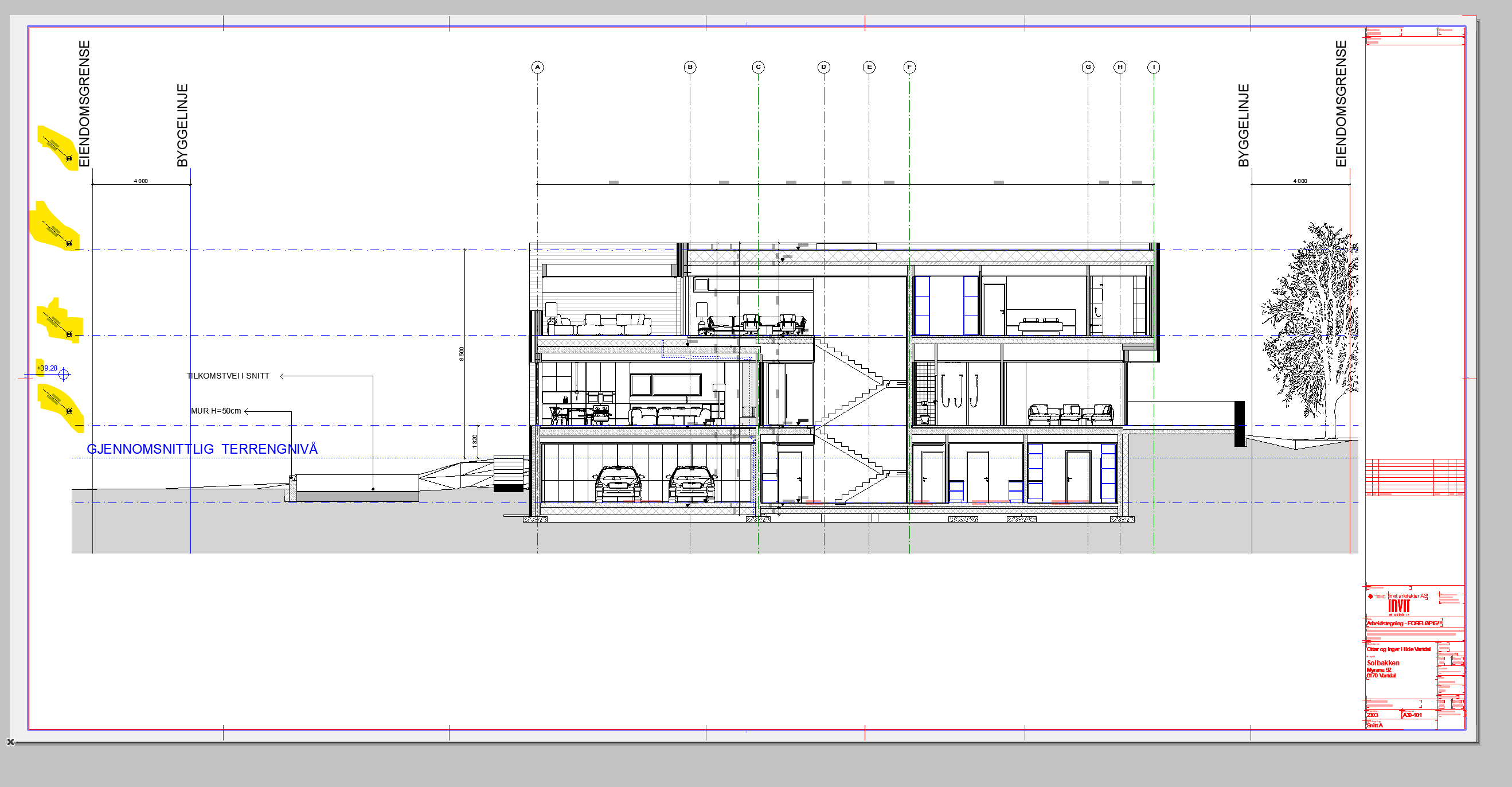This screenshot has width=1512, height=787.
Task: Click the 8 500 vertical height dimension
Action: pos(462,353)
